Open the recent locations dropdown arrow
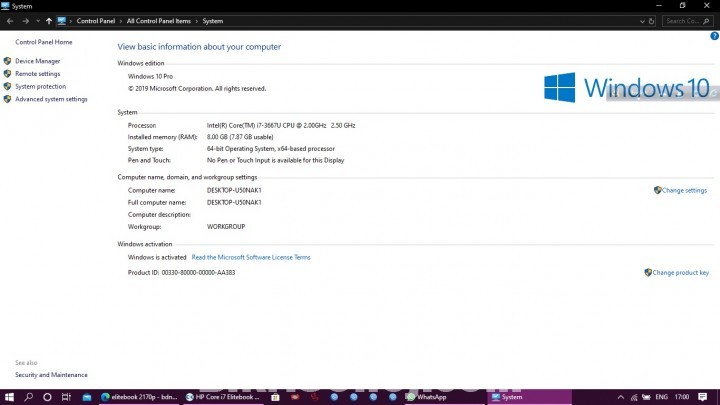Screen dimensions: 720x405 pyautogui.click(x=38, y=21)
